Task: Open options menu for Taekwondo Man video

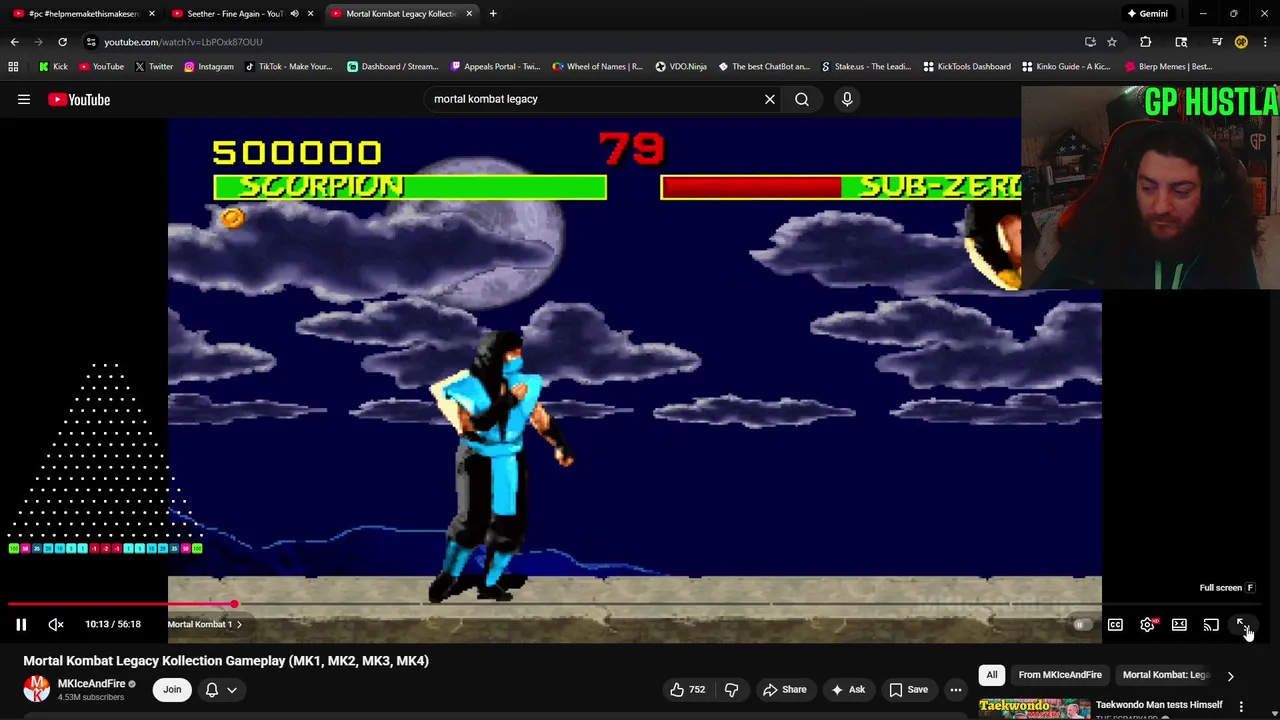Action: click(x=1241, y=706)
